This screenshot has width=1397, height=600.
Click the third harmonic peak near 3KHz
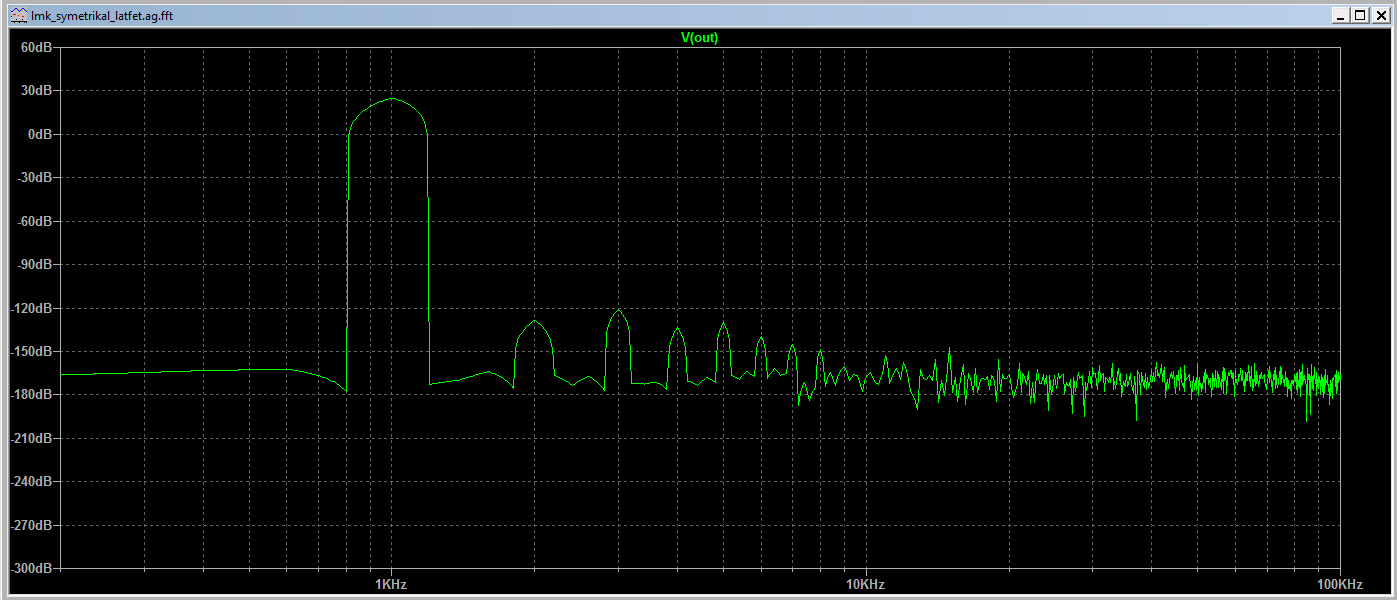tap(618, 310)
